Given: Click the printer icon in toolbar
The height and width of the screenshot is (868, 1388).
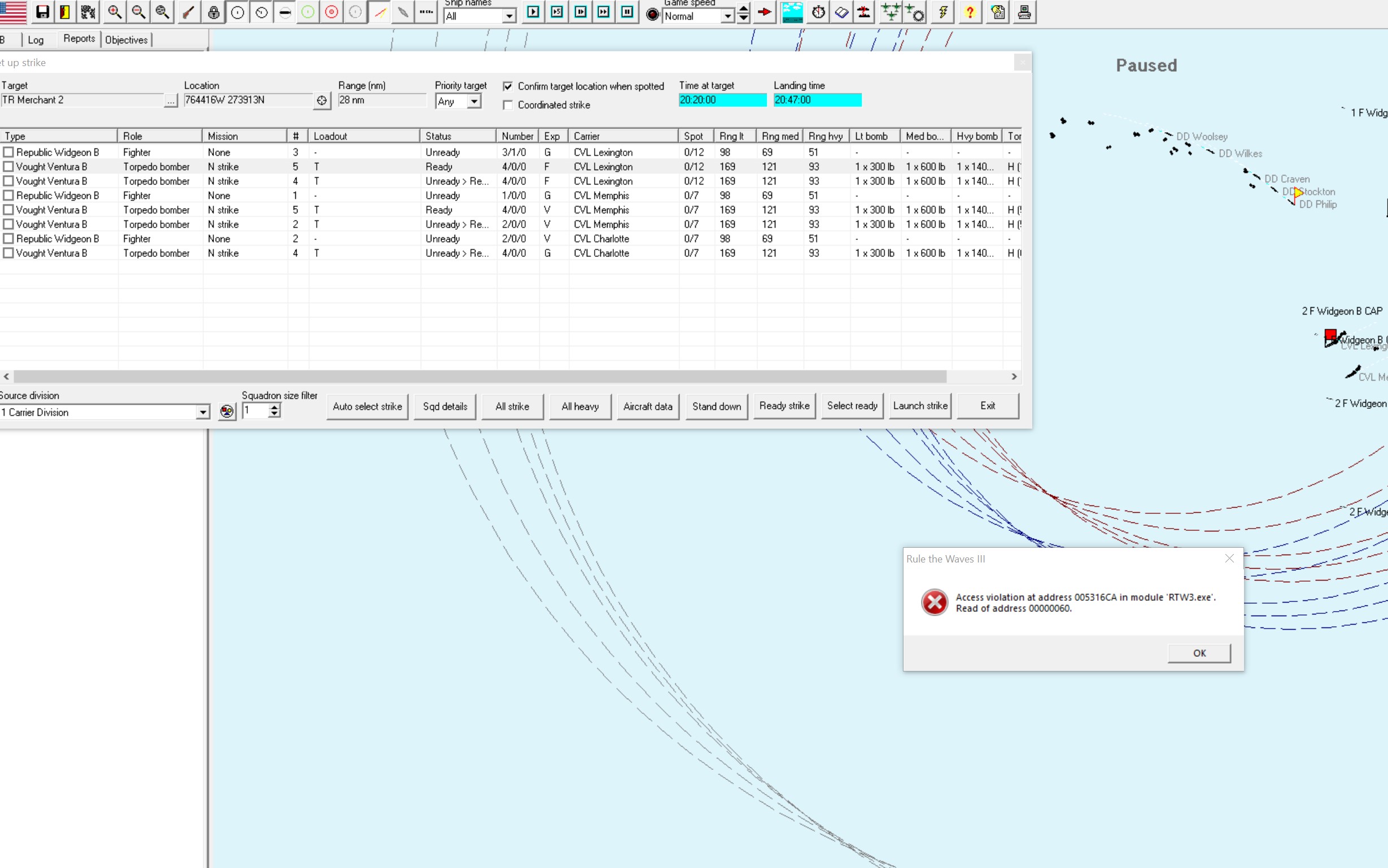Looking at the screenshot, I should [1023, 12].
